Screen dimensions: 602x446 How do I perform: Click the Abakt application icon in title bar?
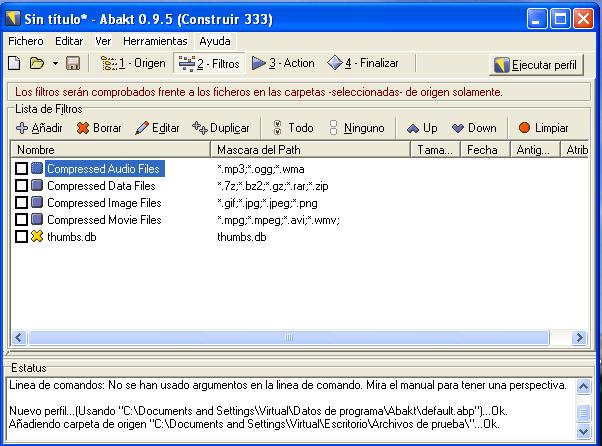click(x=13, y=18)
